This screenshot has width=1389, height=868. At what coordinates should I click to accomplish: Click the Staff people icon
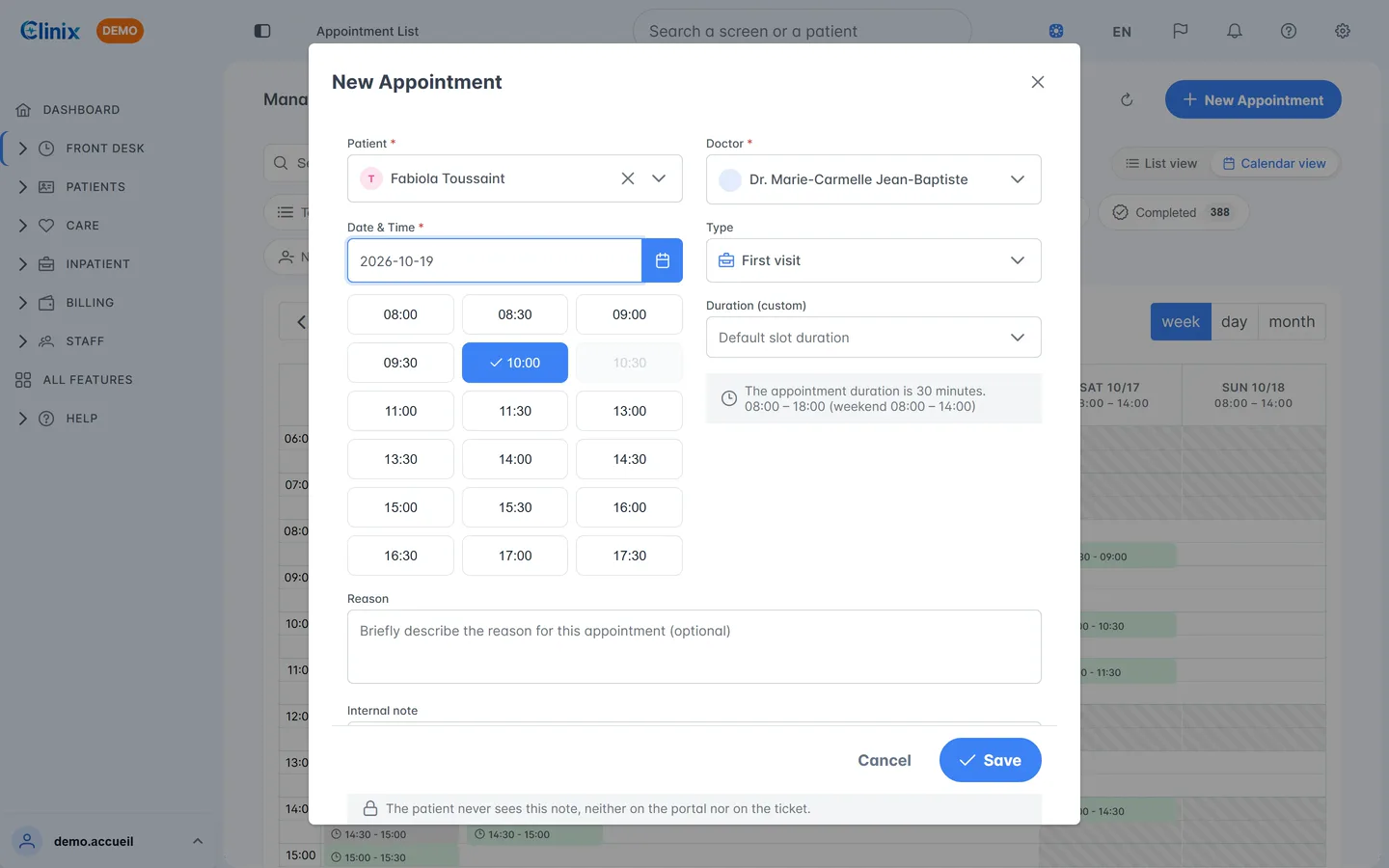[x=46, y=341]
